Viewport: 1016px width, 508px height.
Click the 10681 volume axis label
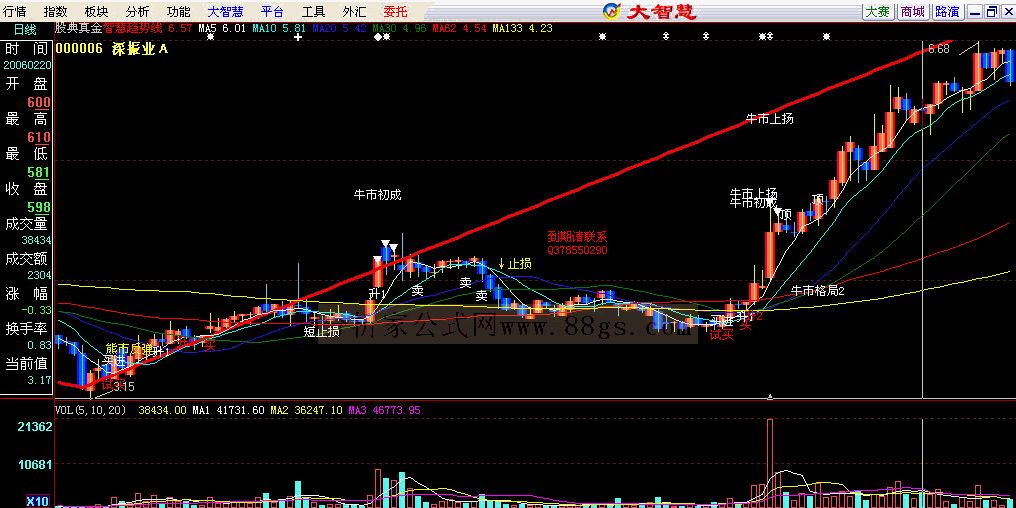[x=36, y=465]
